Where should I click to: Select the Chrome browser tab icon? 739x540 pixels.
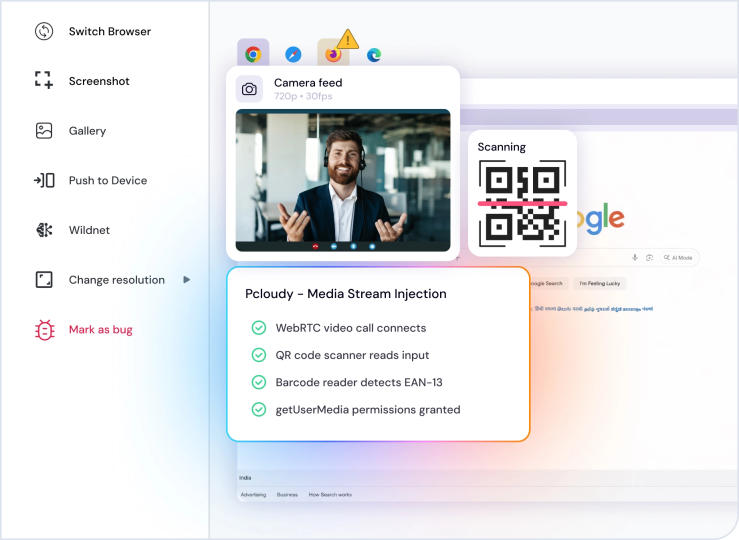point(253,54)
